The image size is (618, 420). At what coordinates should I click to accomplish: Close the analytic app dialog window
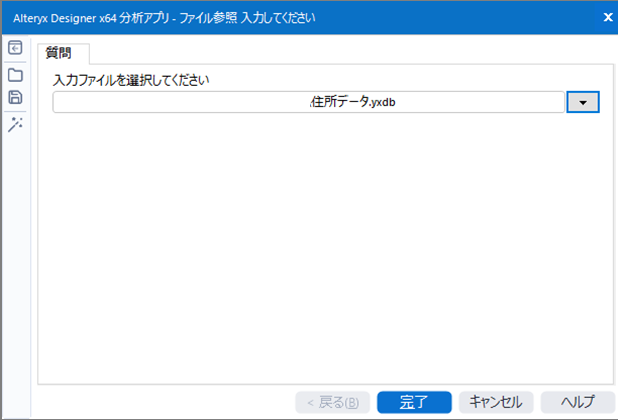point(608,17)
